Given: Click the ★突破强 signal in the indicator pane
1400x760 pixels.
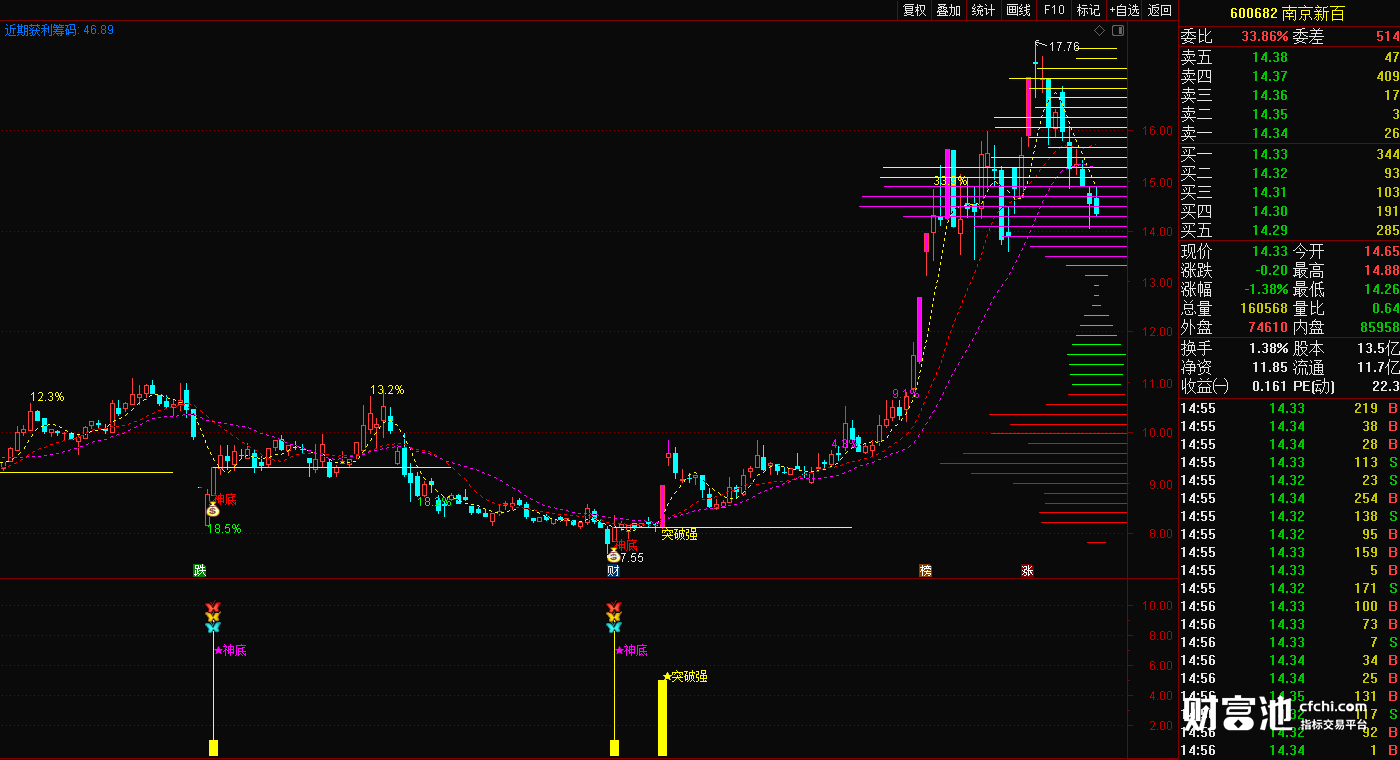Looking at the screenshot, I should coord(685,677).
